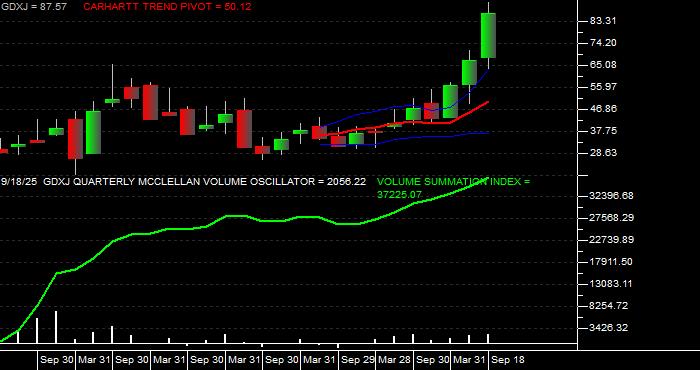Select the 37225.07 summation index value
The height and width of the screenshot is (370, 700).
pos(400,195)
